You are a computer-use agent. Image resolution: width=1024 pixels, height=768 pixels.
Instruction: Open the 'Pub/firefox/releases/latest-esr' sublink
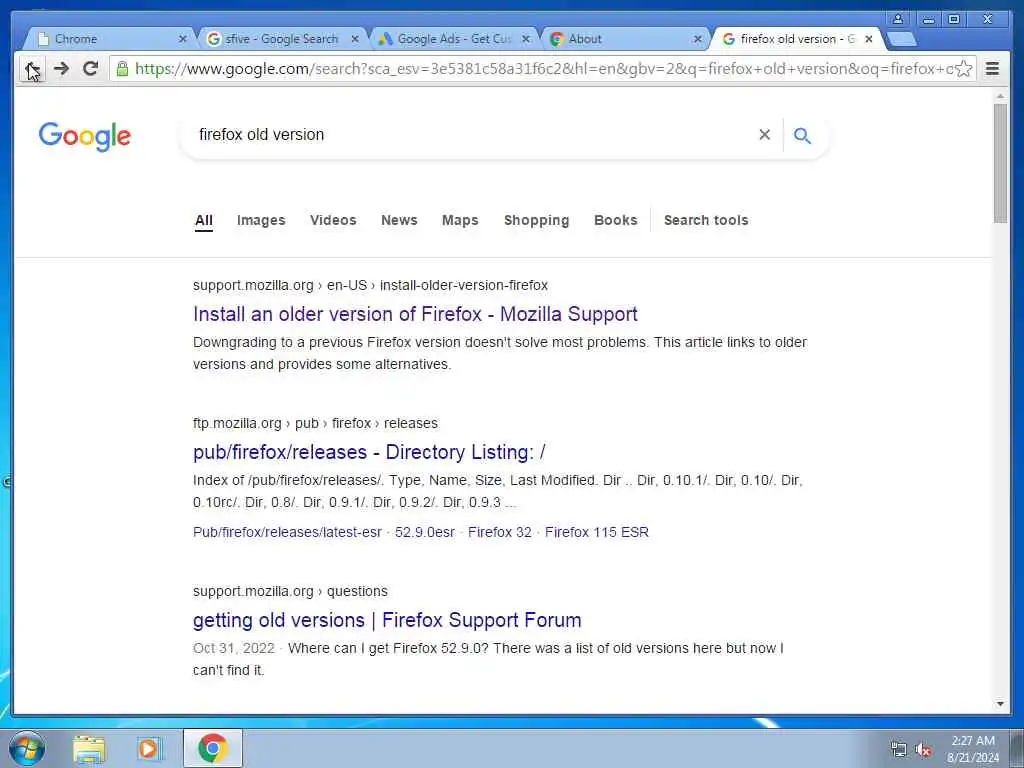[x=287, y=532]
